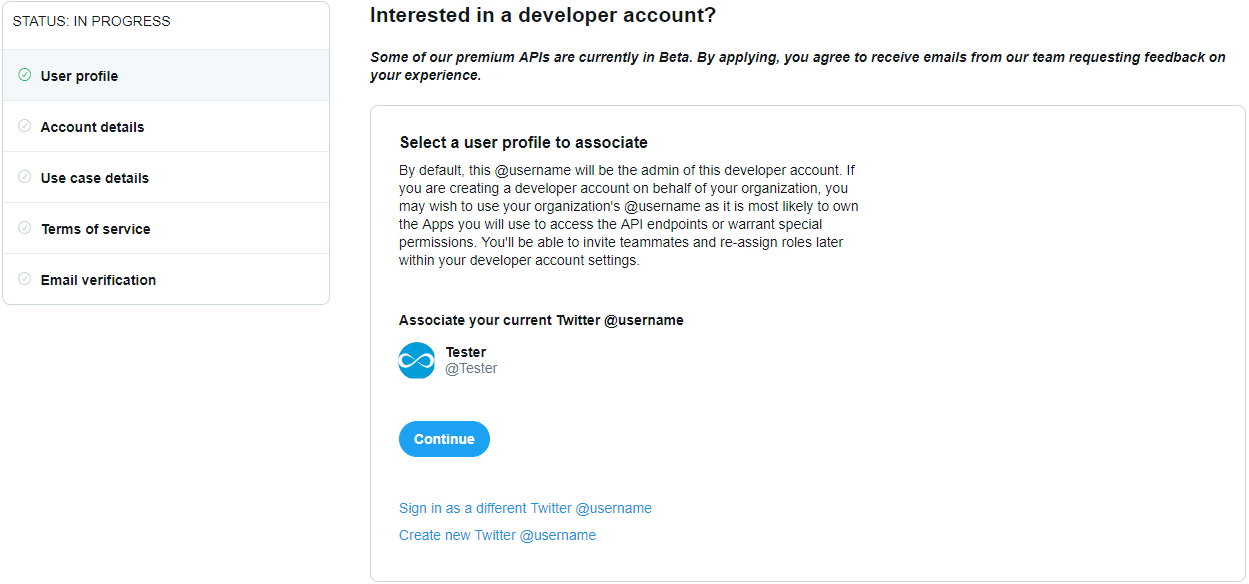Click the checkmark icon beside Email verification

click(23, 279)
